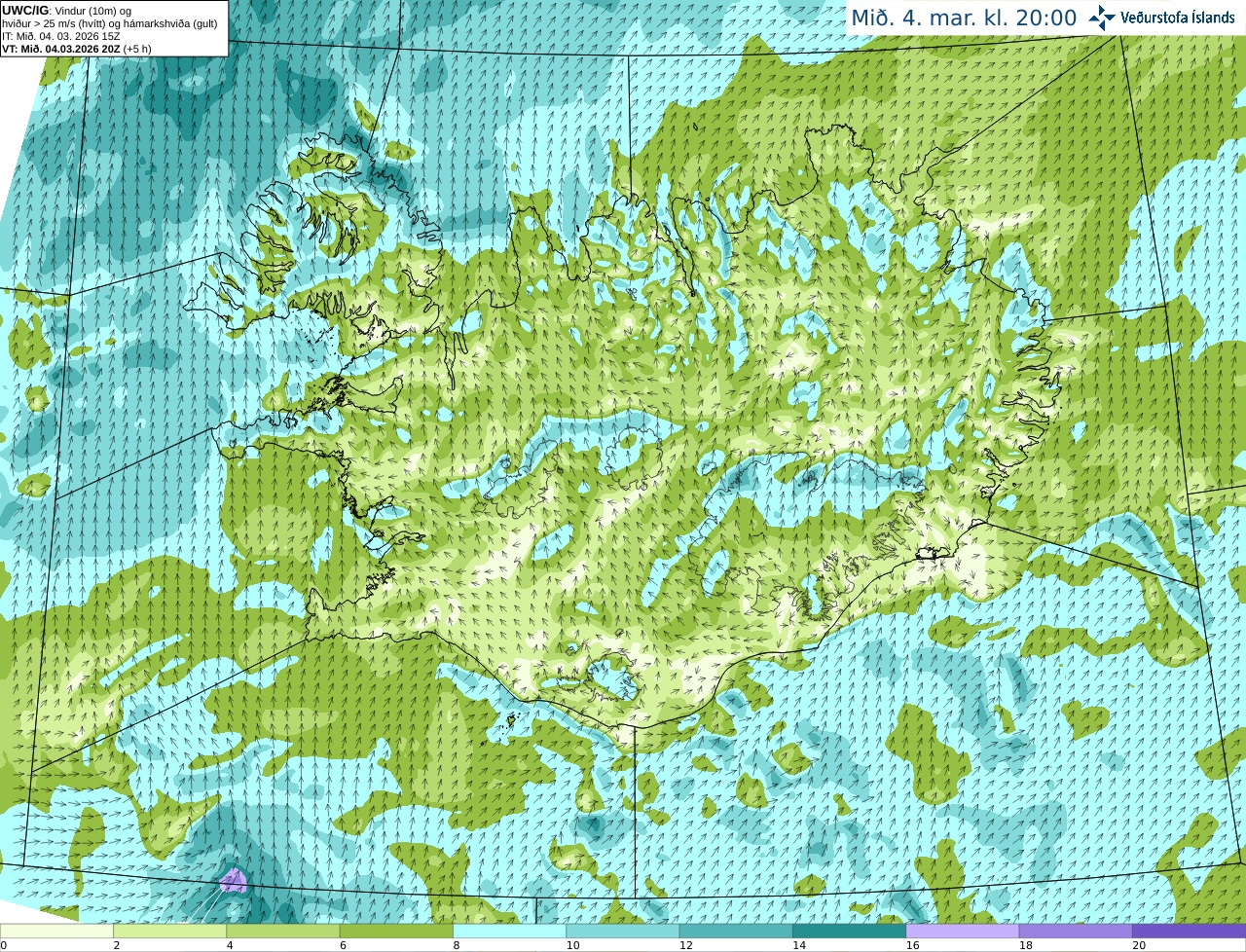
Task: Pick the 10–12 m/s light teal swatch
Action: click(623, 931)
